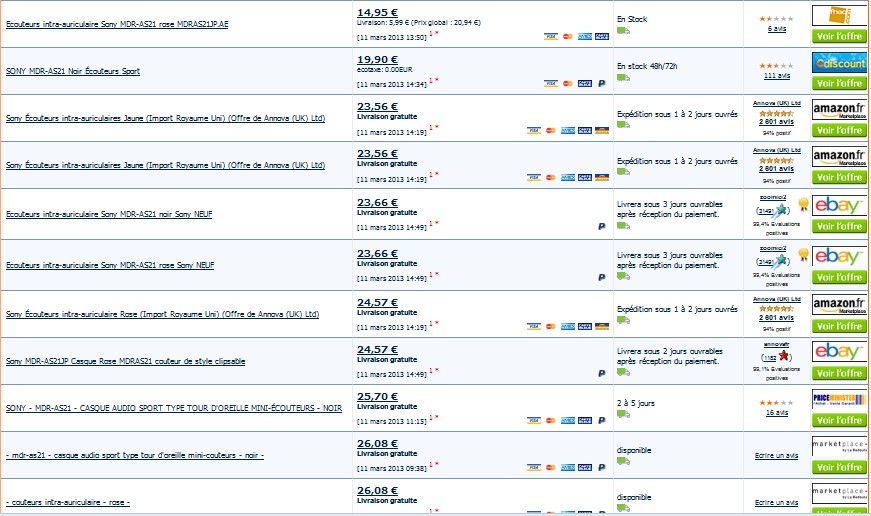
Task: Click star rating above '16 avis'
Action: pos(776,403)
